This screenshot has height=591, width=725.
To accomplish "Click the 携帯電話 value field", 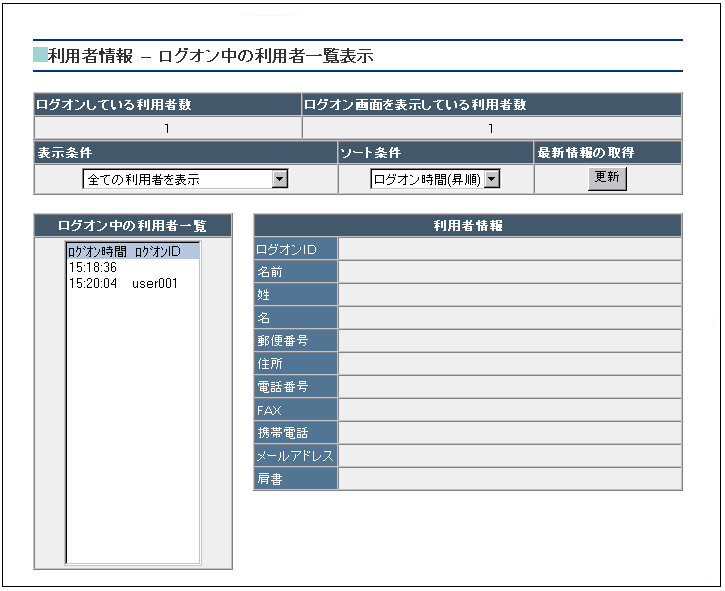I will tap(509, 433).
